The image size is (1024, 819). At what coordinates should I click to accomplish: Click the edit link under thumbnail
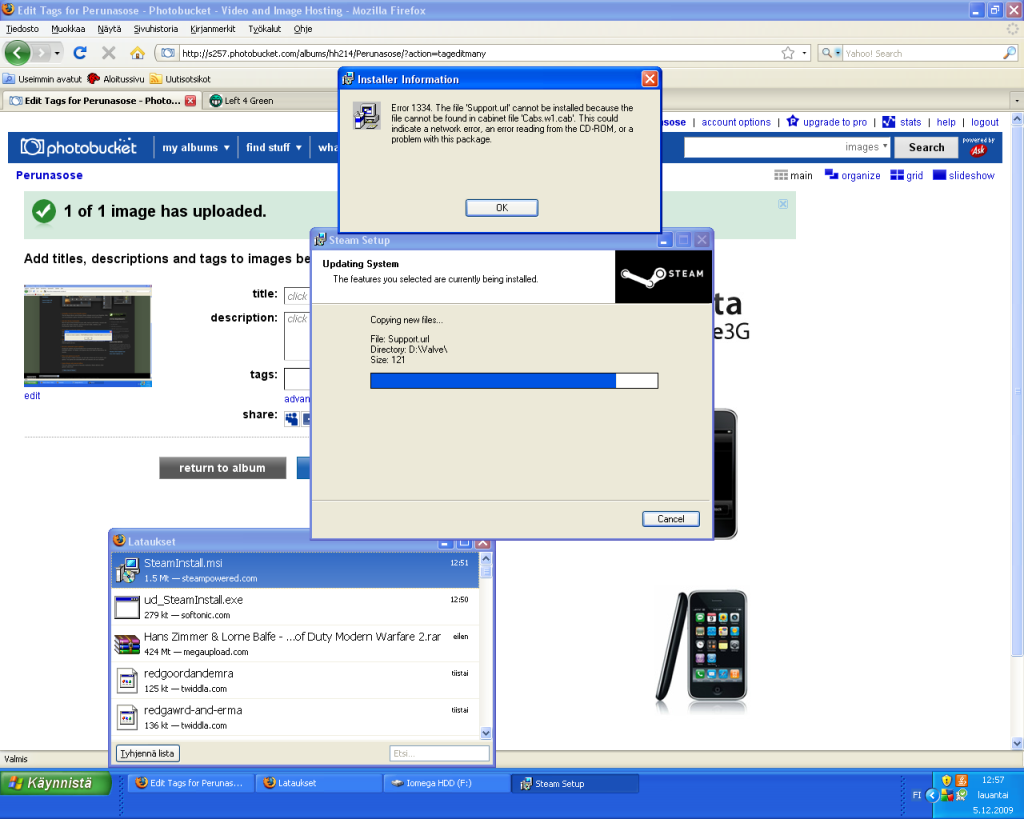32,396
